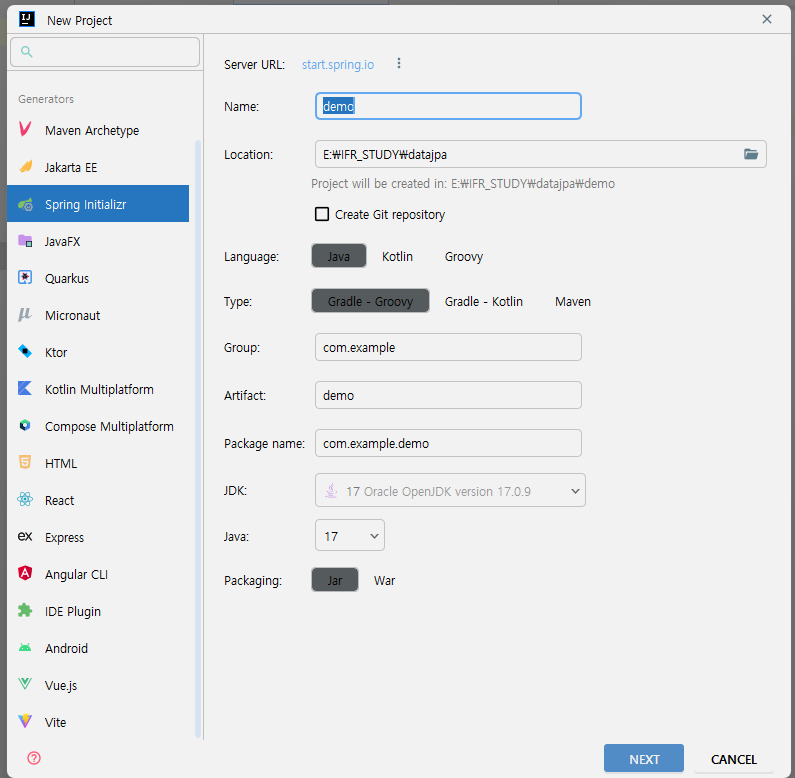Select the Ktor generator entry
This screenshot has width=795, height=778.
tap(98, 352)
